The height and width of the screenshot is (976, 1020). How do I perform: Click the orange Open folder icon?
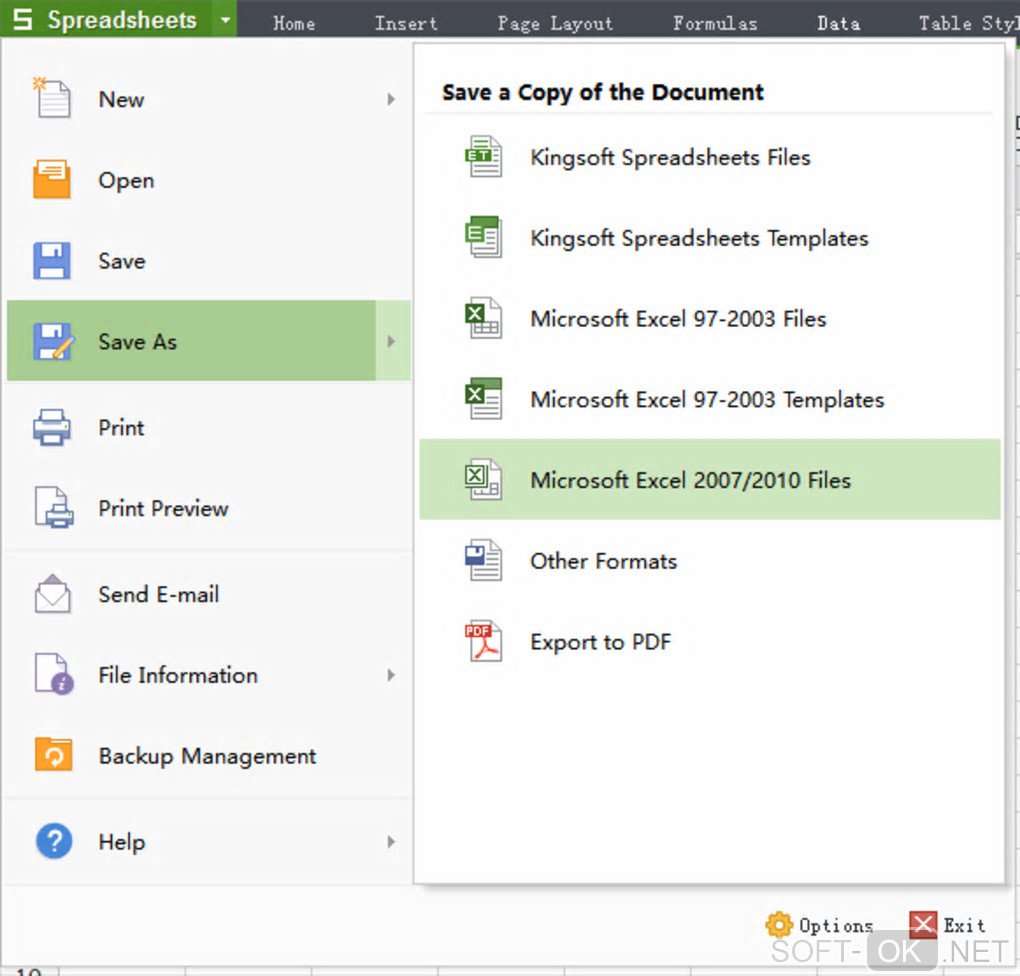coord(52,180)
